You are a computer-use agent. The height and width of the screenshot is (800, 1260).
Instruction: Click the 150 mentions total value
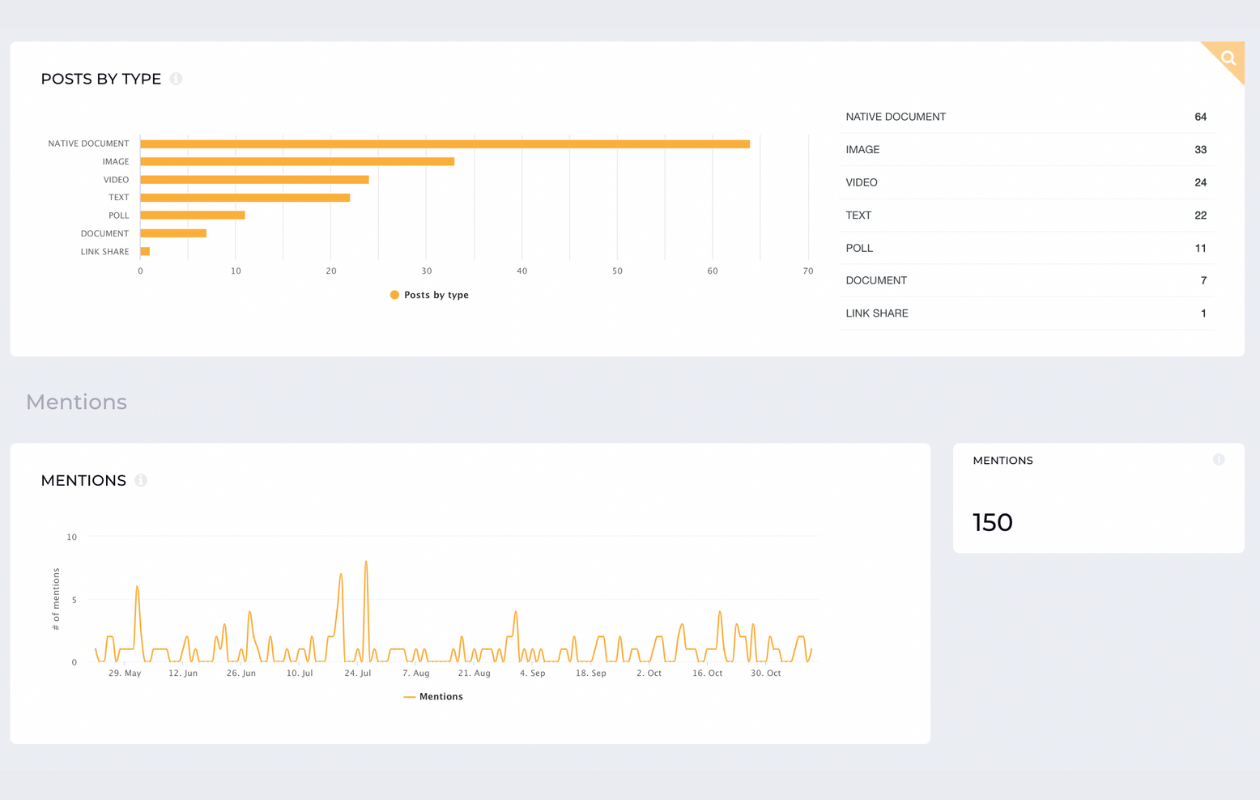coord(993,522)
